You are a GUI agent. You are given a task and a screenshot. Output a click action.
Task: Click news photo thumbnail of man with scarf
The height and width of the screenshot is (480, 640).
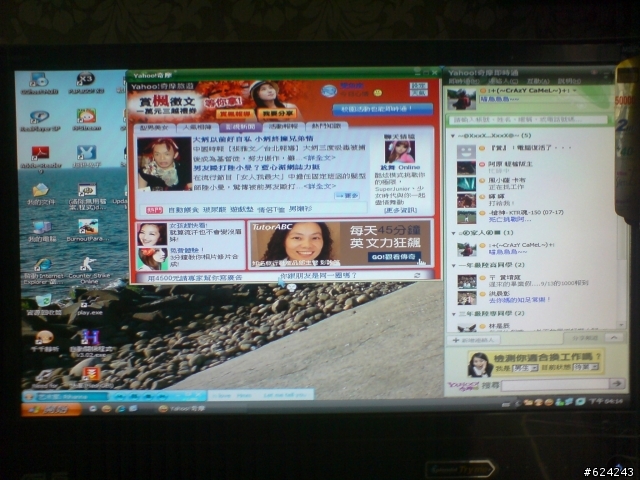pos(164,164)
